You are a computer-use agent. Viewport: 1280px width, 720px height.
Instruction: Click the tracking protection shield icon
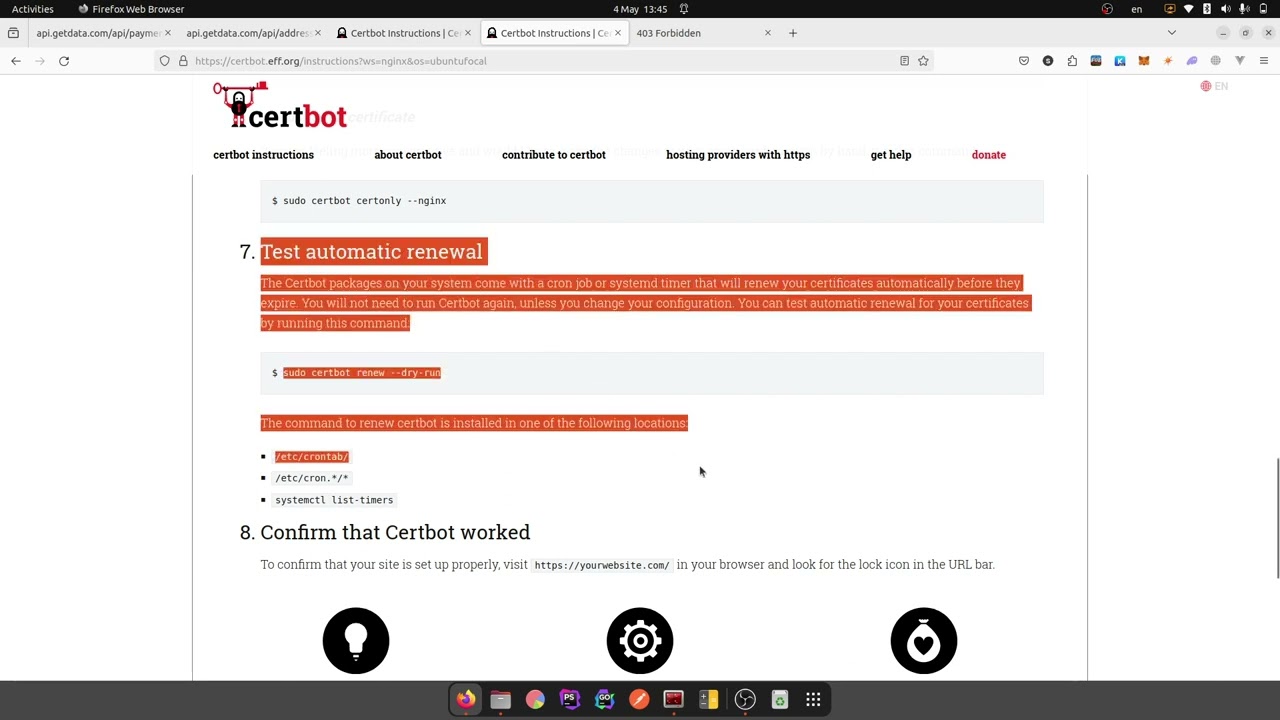click(165, 61)
